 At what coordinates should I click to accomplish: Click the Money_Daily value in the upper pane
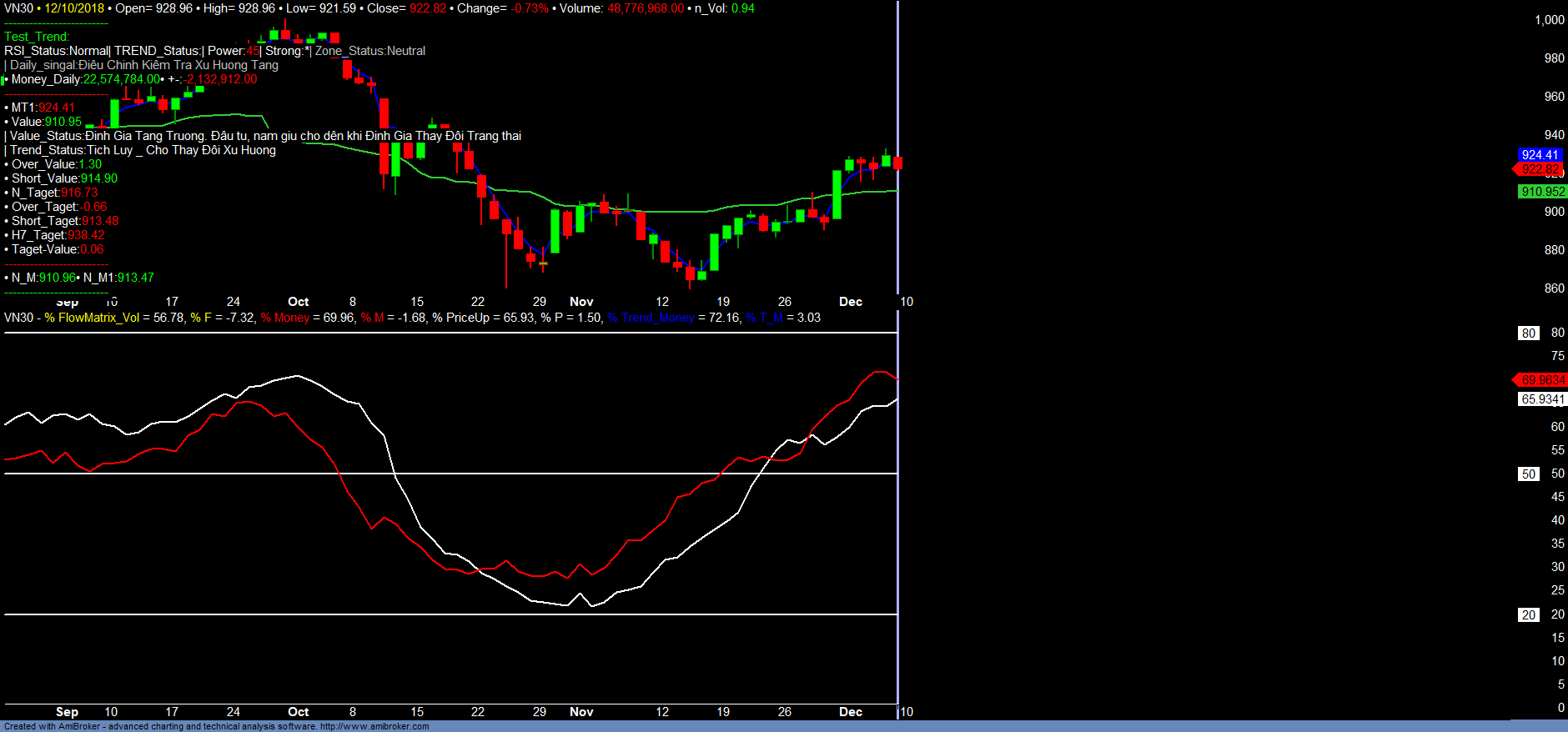click(121, 79)
